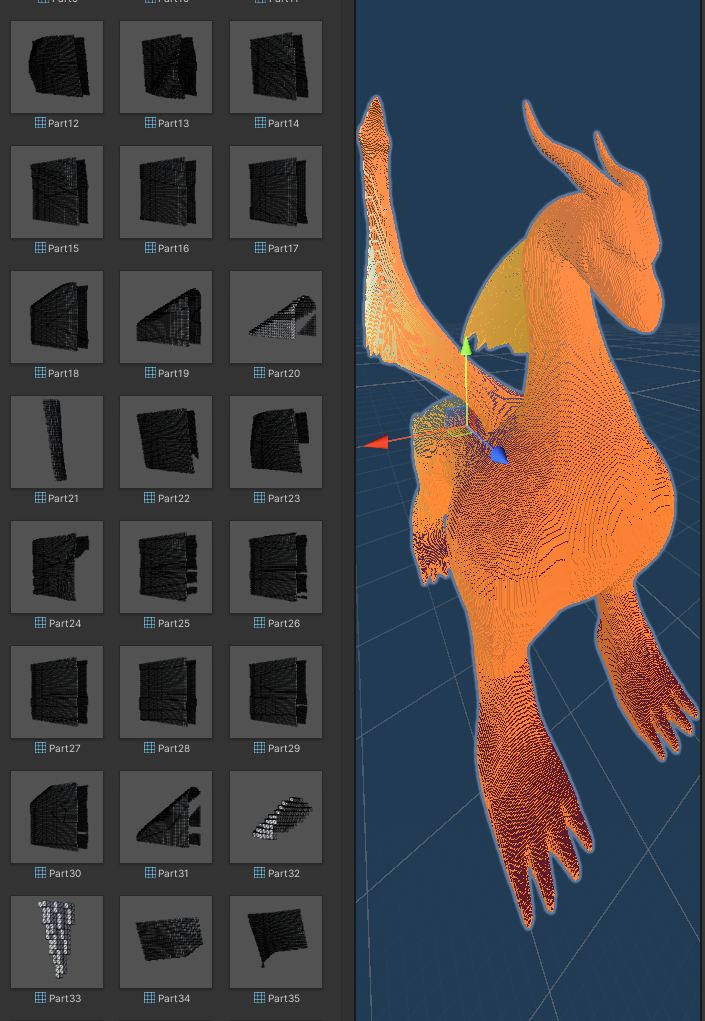This screenshot has height=1021, width=705.
Task: Select the Part26 mesh thumbnail
Action: pos(276,567)
